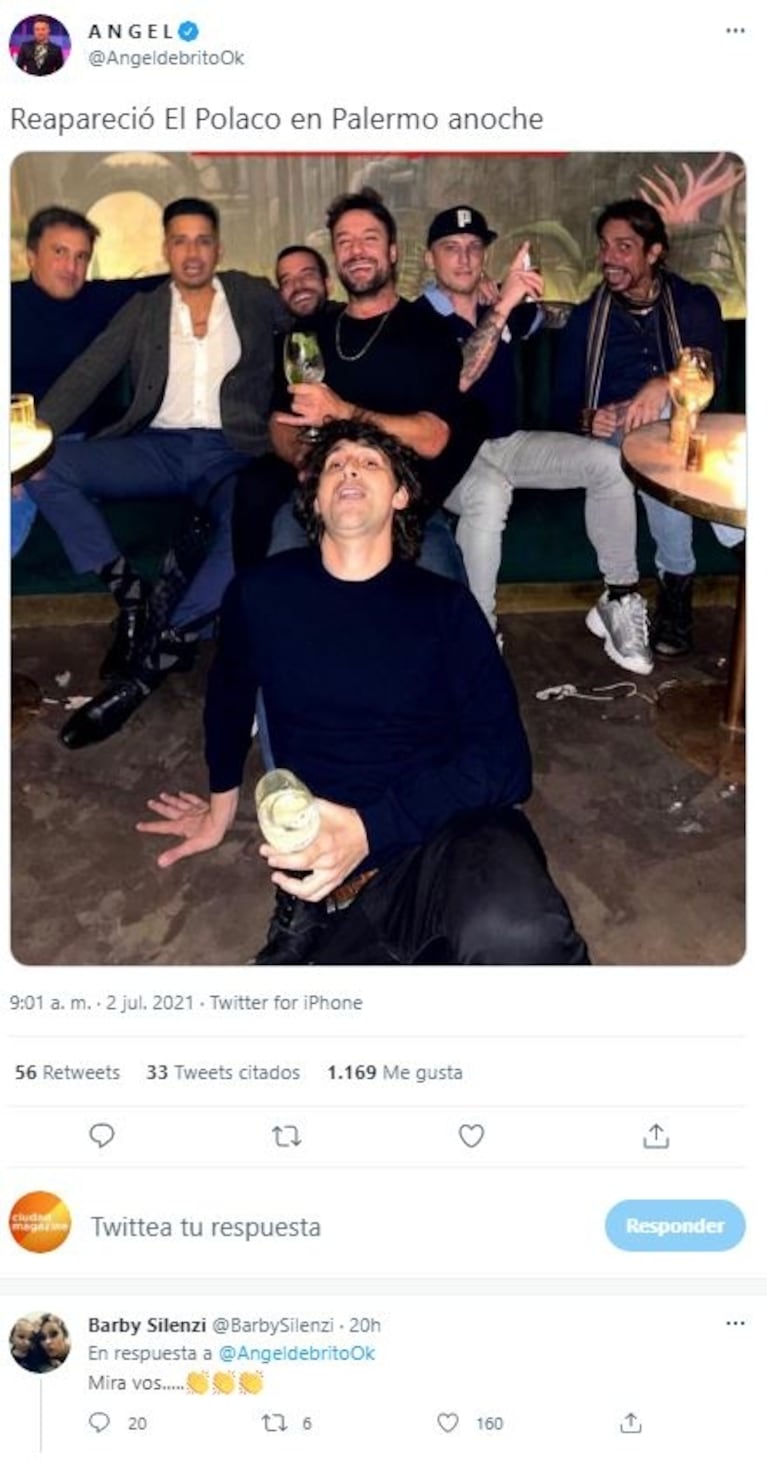Share the main tweet via the share icon
The height and width of the screenshot is (1461, 767).
655,1135
